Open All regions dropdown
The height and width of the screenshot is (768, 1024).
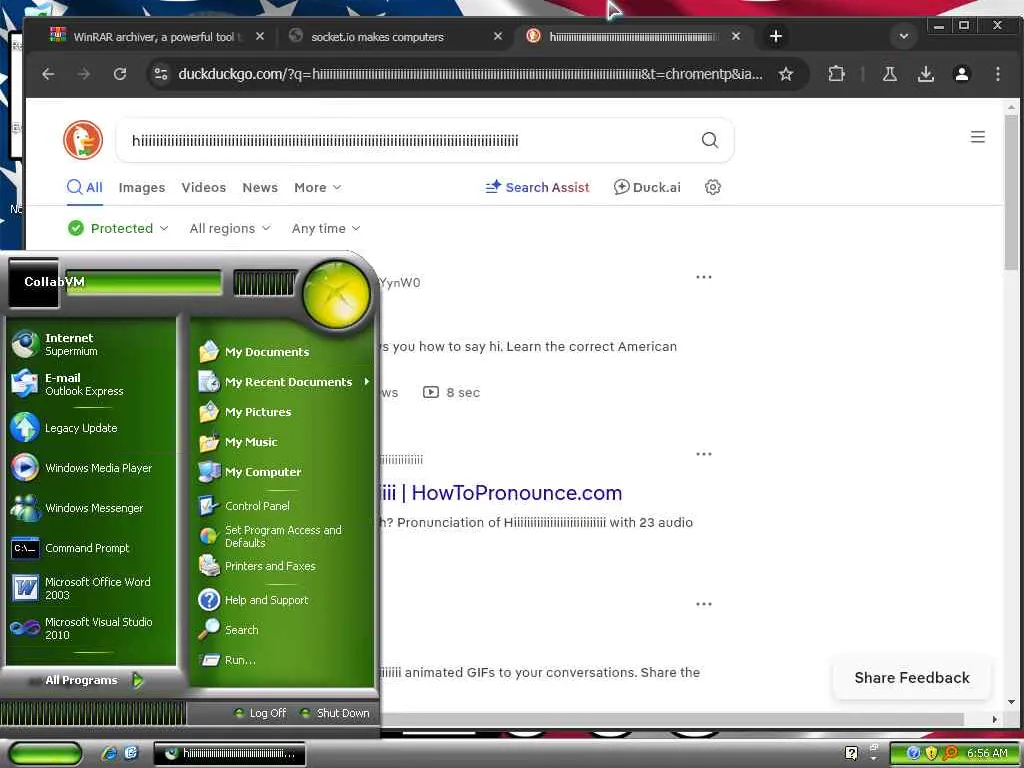(x=230, y=228)
